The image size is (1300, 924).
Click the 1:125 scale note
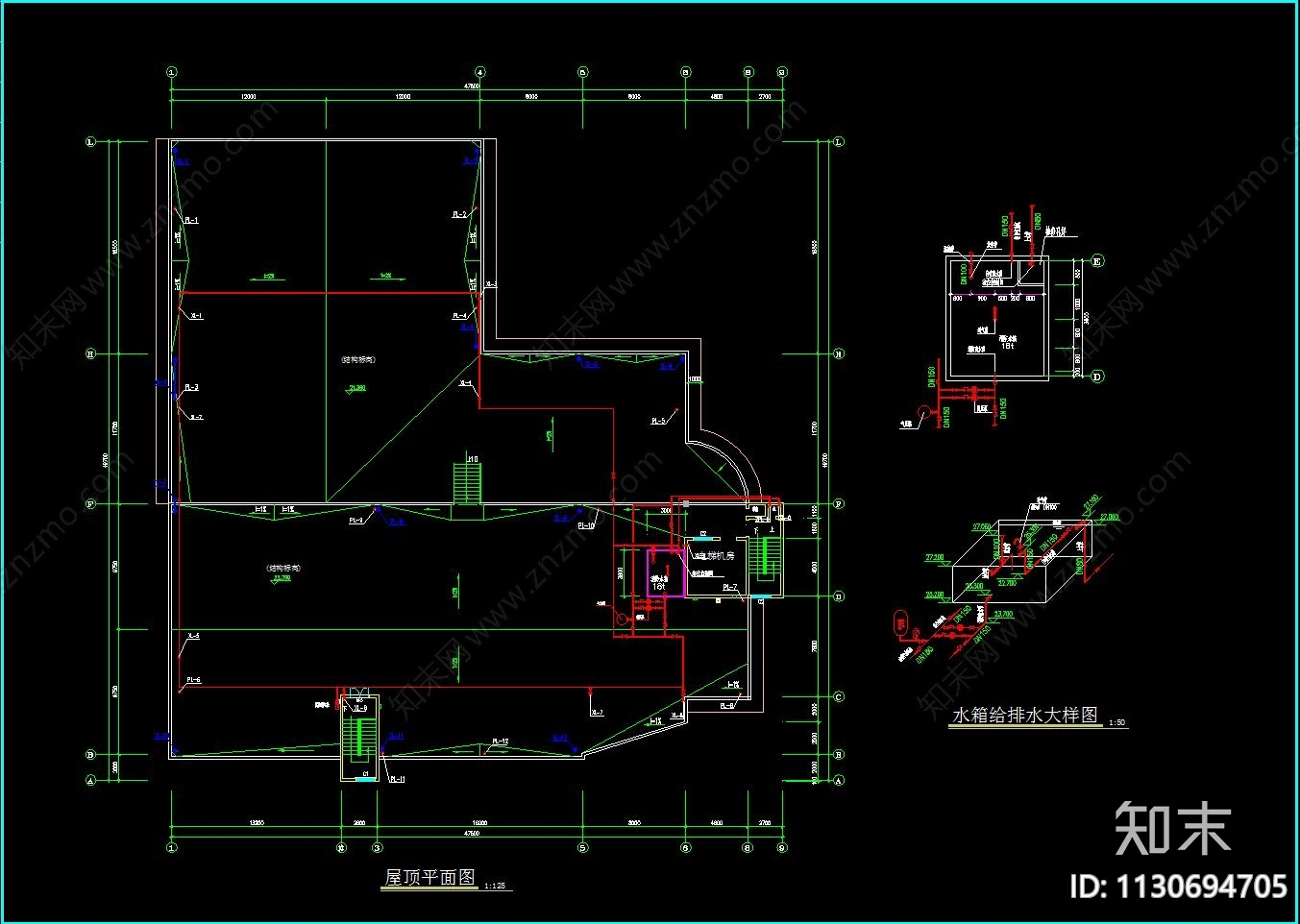(x=495, y=886)
